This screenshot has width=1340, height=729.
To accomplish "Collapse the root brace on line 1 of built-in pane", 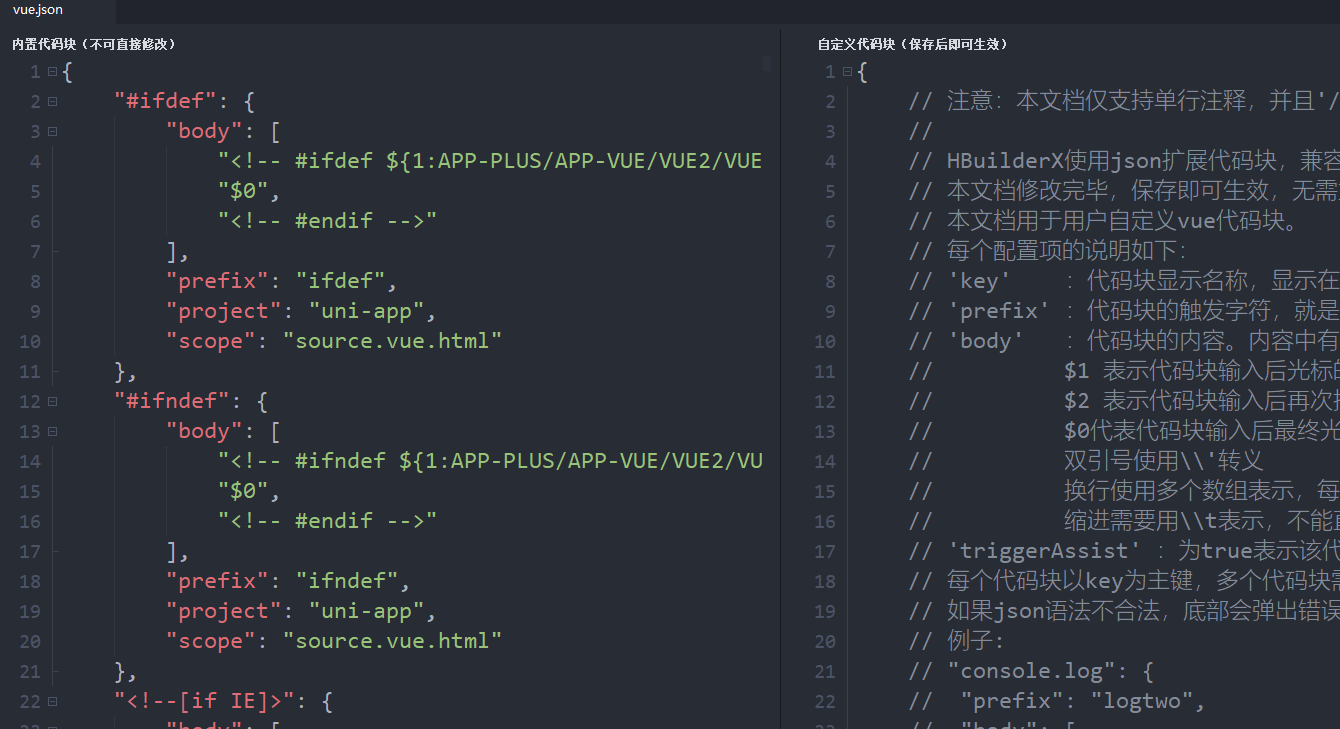I will [x=52, y=72].
